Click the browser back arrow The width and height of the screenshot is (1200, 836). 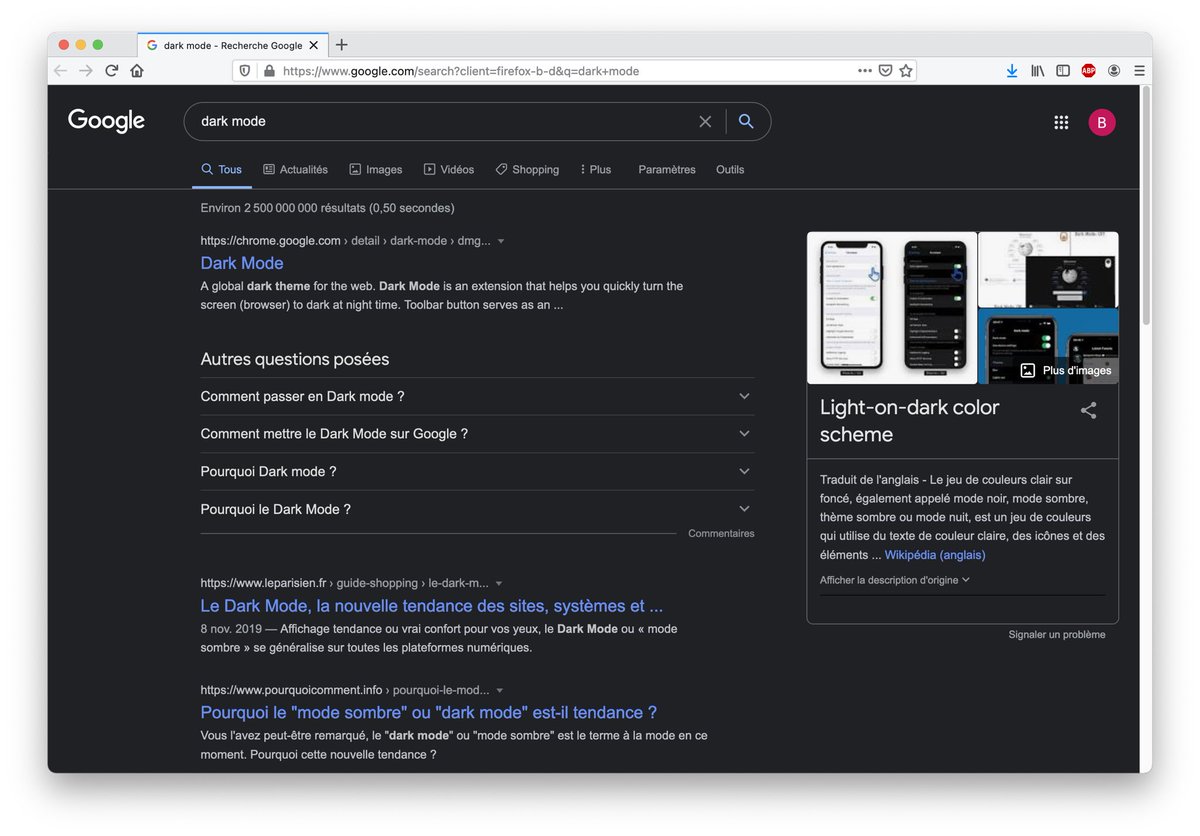[60, 71]
